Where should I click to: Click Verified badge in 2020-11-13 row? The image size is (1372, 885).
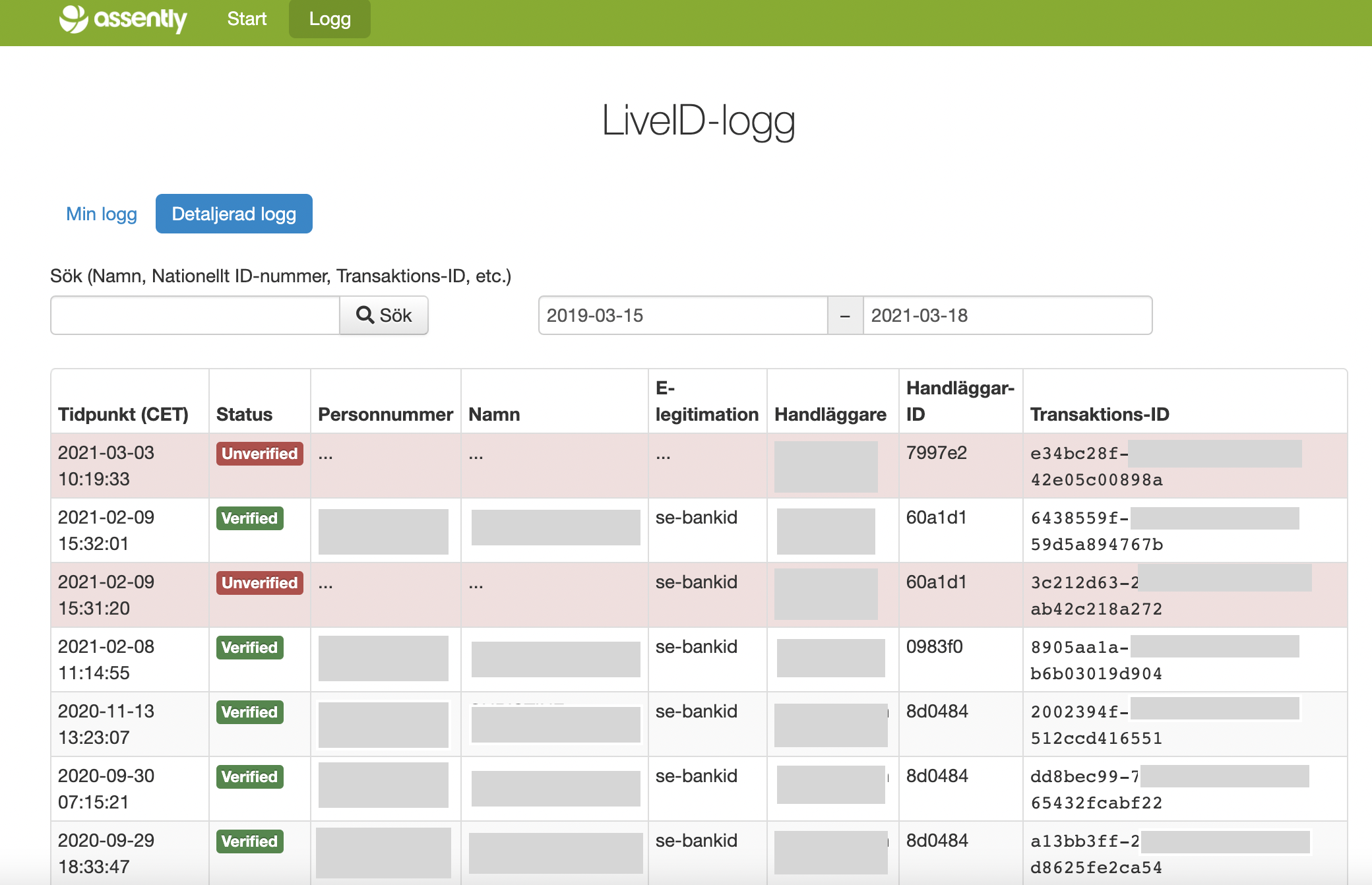click(x=250, y=712)
